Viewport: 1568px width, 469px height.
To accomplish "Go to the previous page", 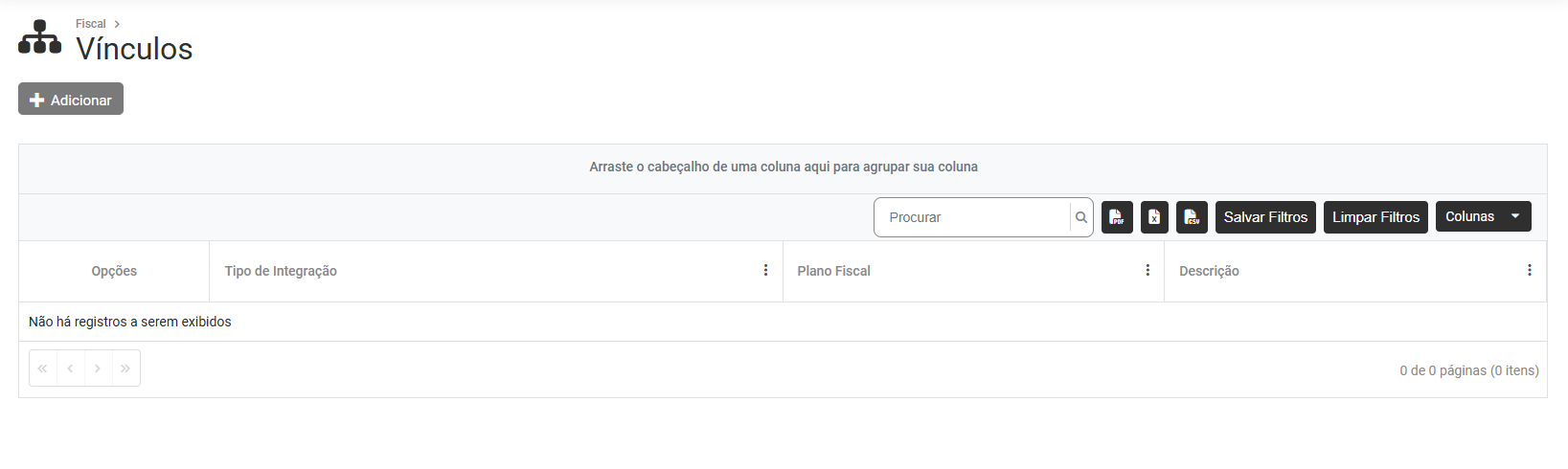I will coord(70,368).
